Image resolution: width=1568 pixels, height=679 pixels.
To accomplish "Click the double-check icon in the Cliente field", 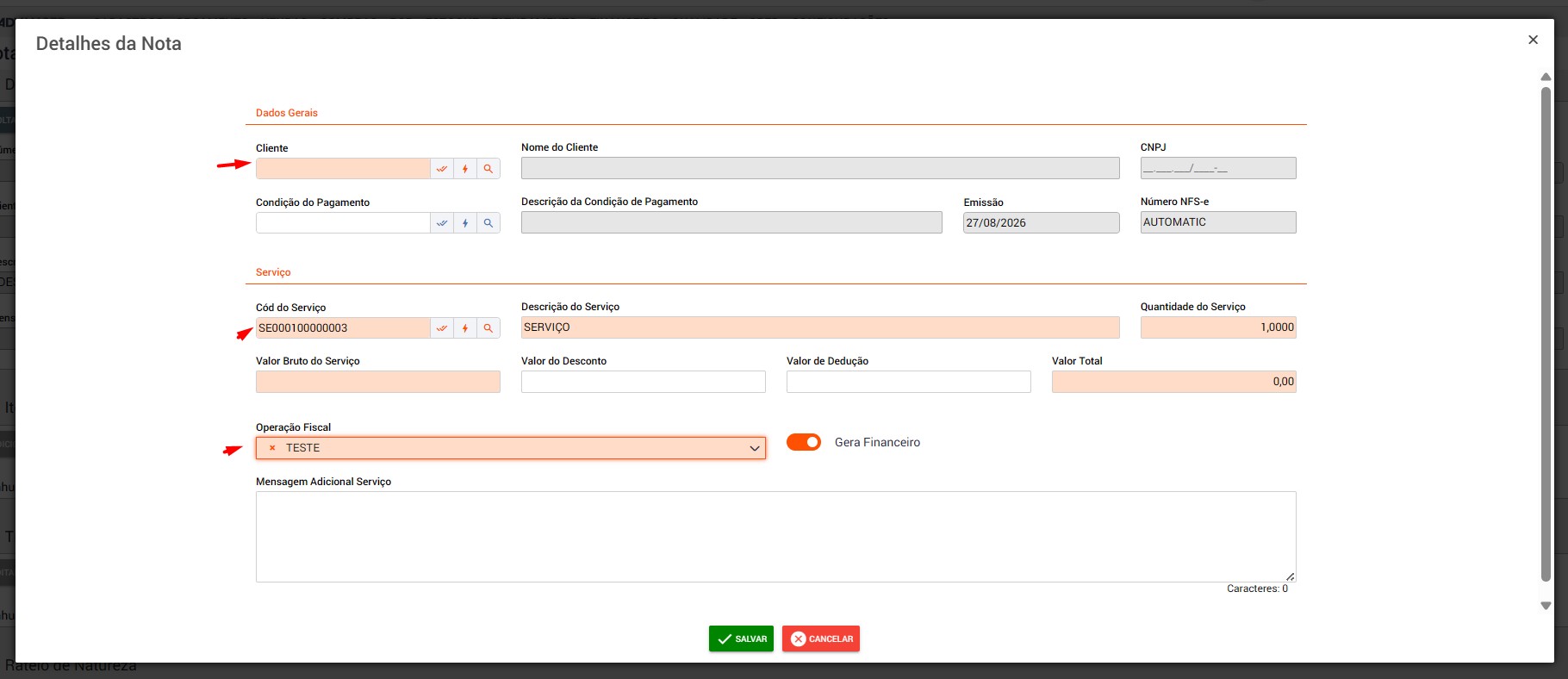I will (x=442, y=169).
